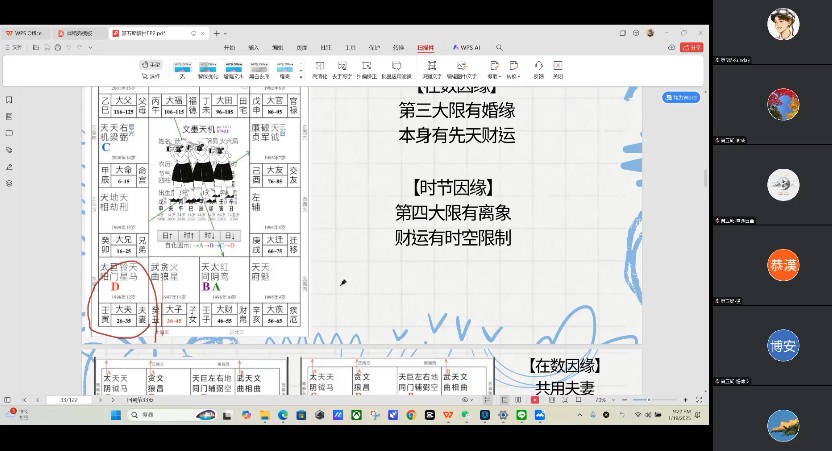The image size is (832, 451).
Task: Switch to the open PDF document tab
Action: [148, 33]
